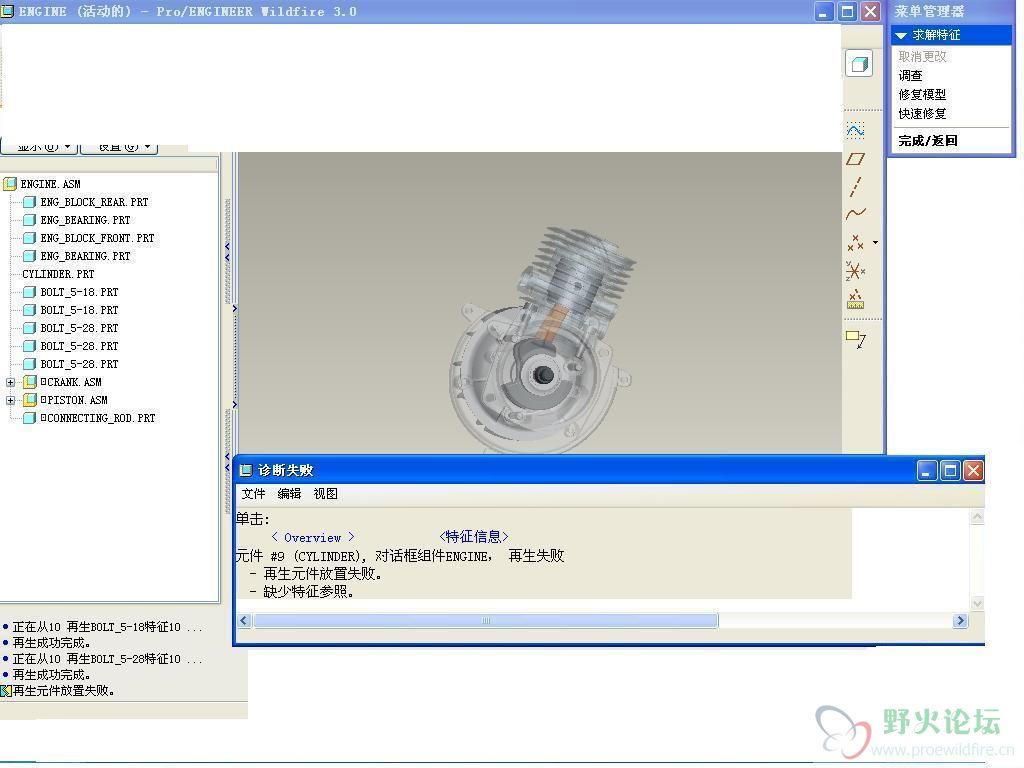
Task: Click the ENGINE.ASM assembly icon
Action: [10, 184]
